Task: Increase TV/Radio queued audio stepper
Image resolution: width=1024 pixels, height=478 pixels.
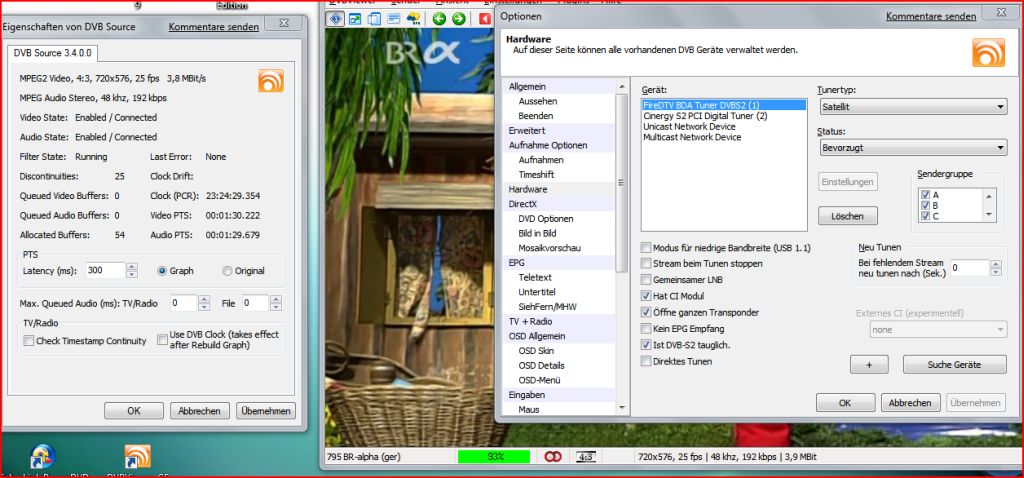Action: 204,300
